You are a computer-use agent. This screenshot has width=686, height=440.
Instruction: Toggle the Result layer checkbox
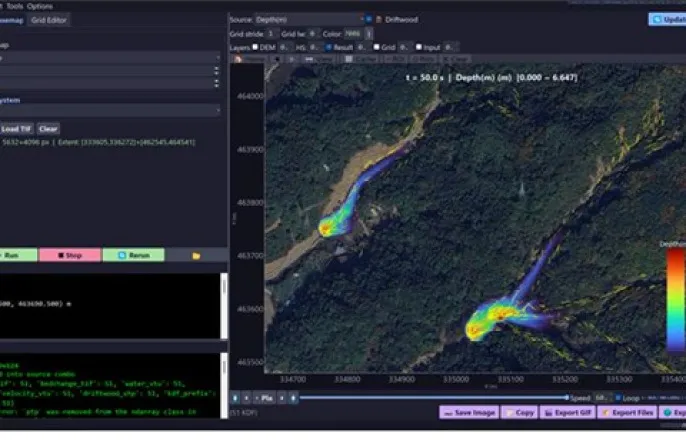click(x=329, y=47)
